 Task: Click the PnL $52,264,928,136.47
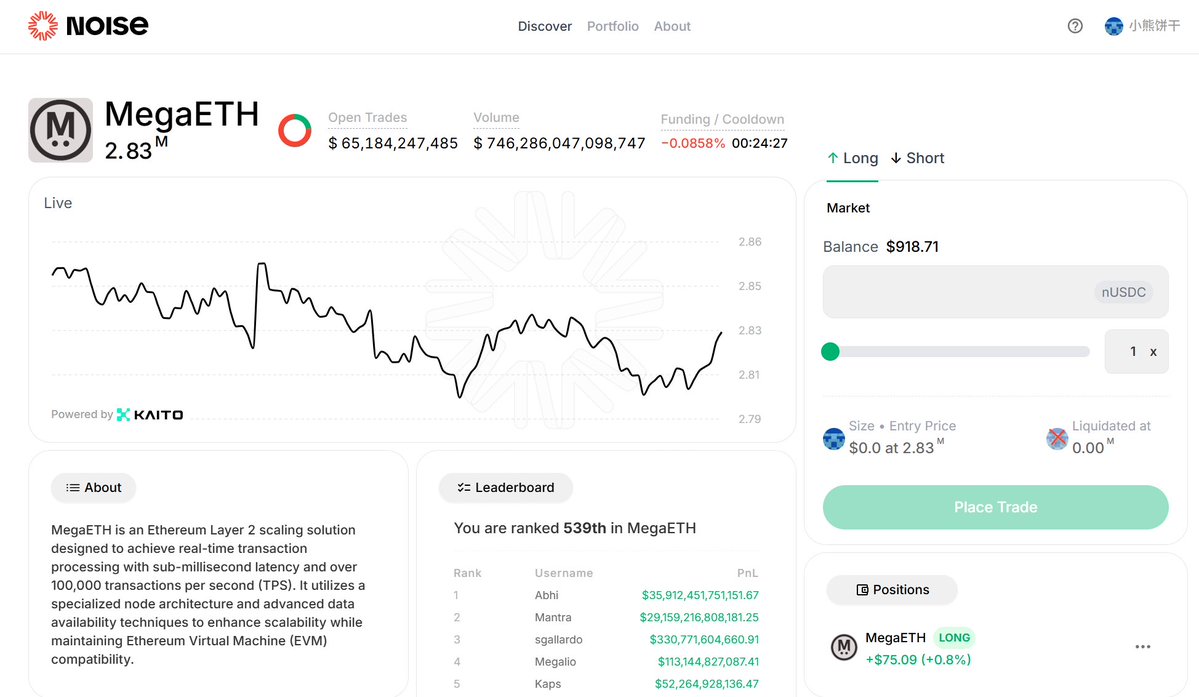pyautogui.click(x=707, y=684)
